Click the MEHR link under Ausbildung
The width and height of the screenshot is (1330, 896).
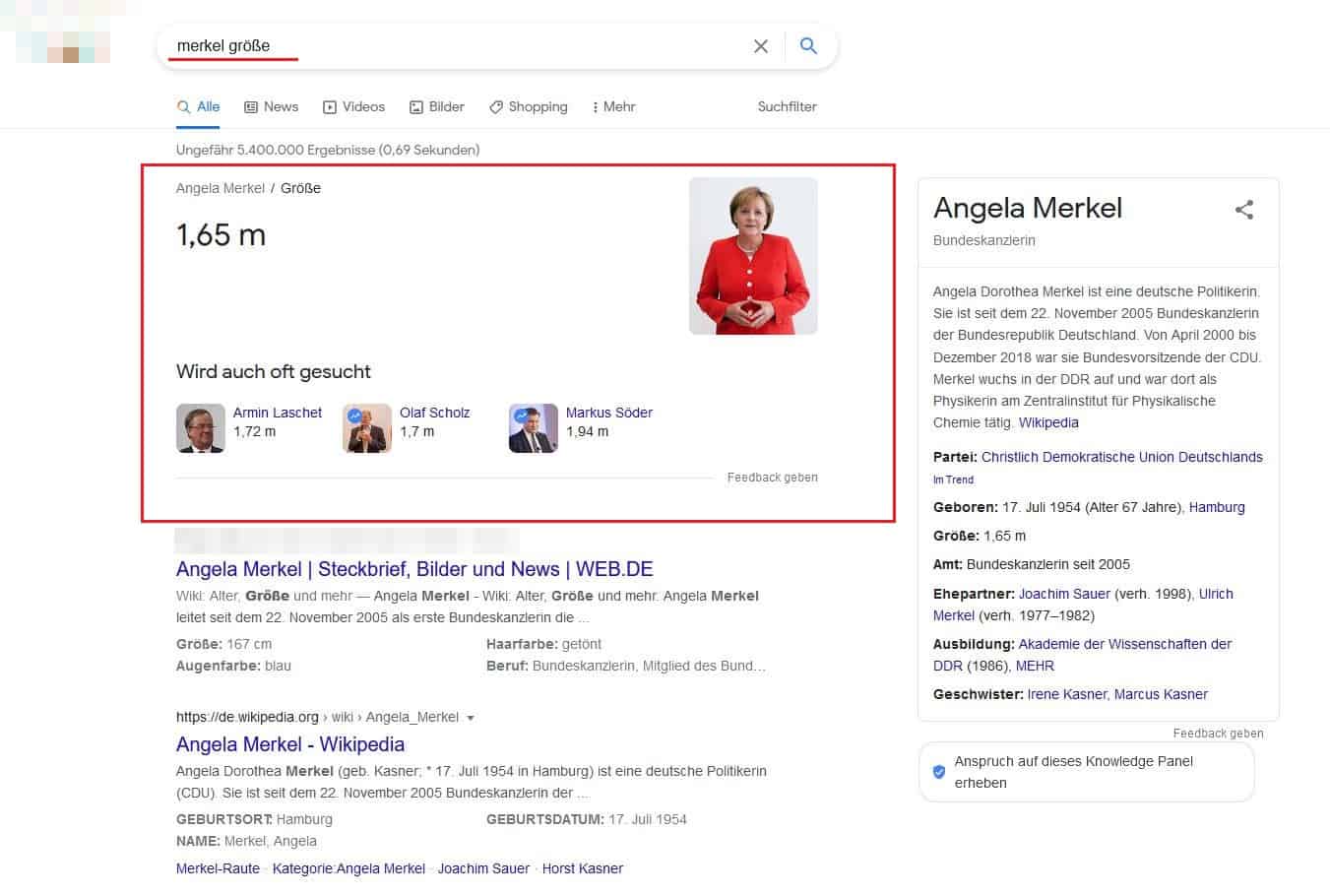tap(1035, 666)
